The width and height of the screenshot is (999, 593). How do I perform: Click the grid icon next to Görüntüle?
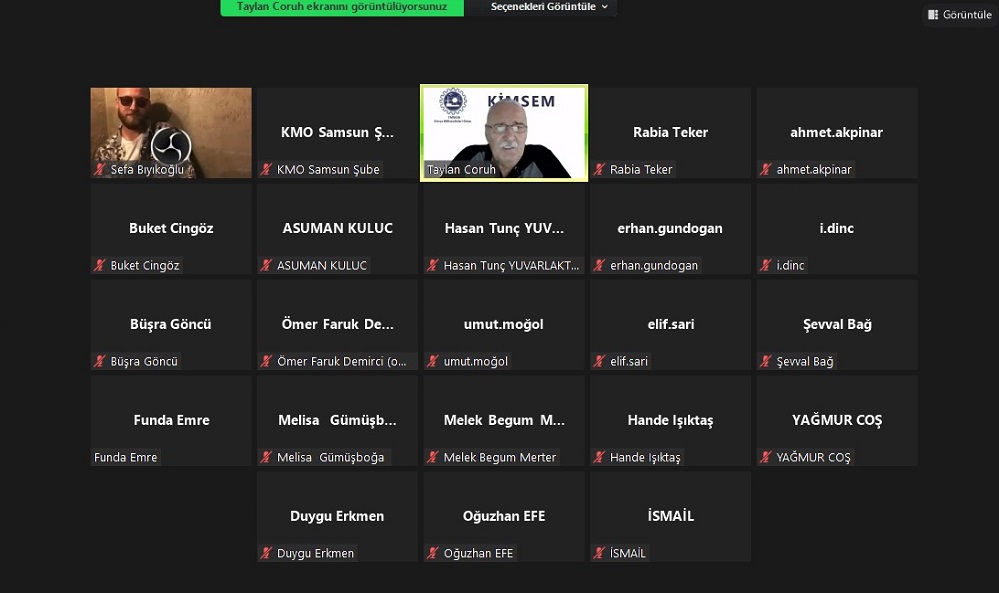[x=933, y=15]
